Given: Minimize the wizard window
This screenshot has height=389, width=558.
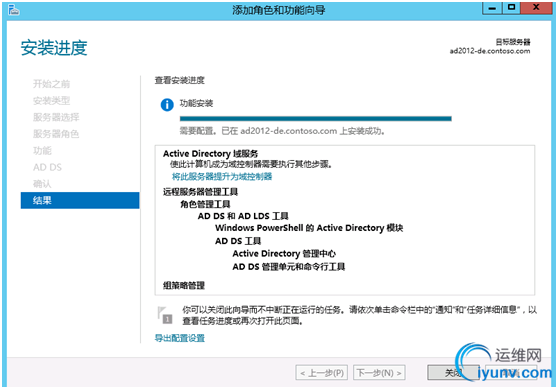Looking at the screenshot, I should point(492,7).
